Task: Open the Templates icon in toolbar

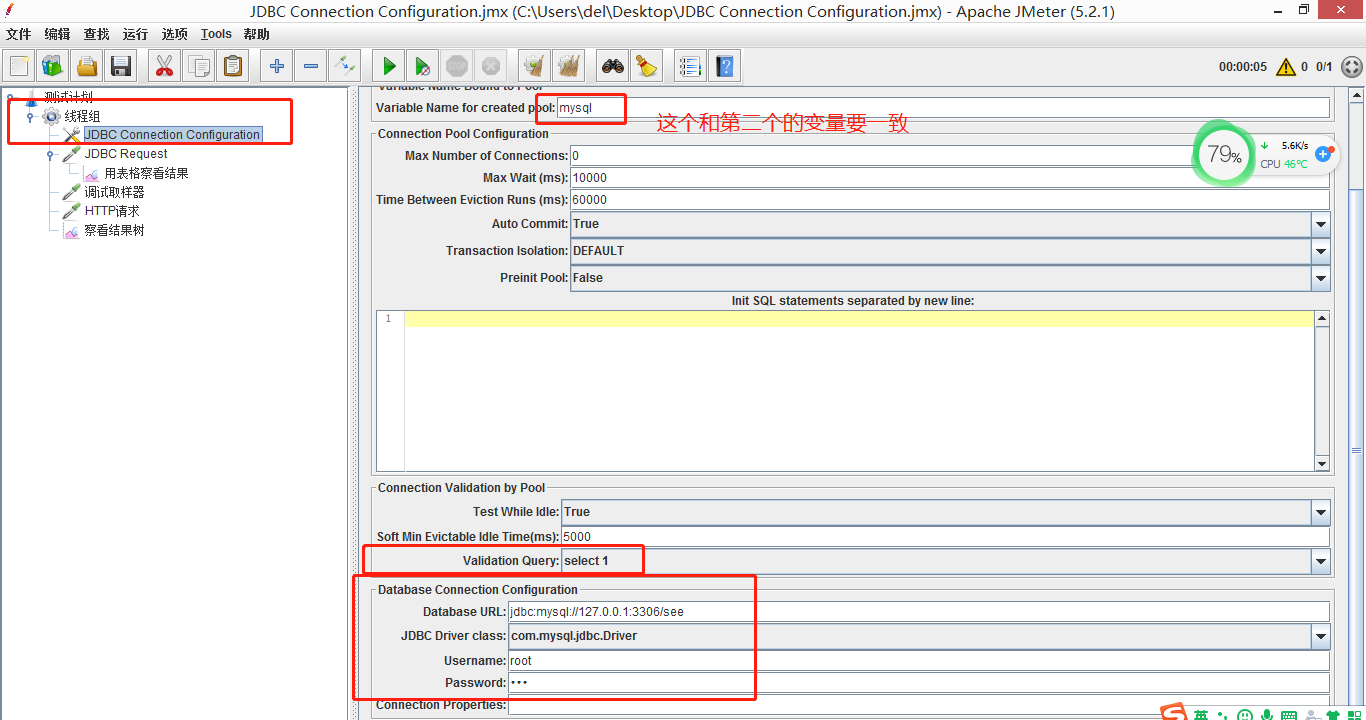Action: [x=53, y=67]
